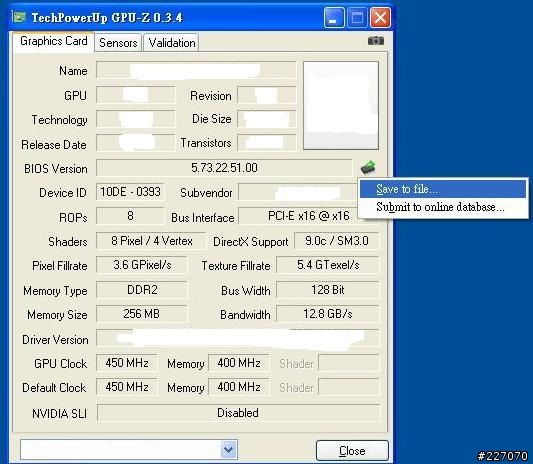Click the Pixel Fillrate value 3.6 GPixel/s
This screenshot has width=533, height=464.
tap(142, 265)
